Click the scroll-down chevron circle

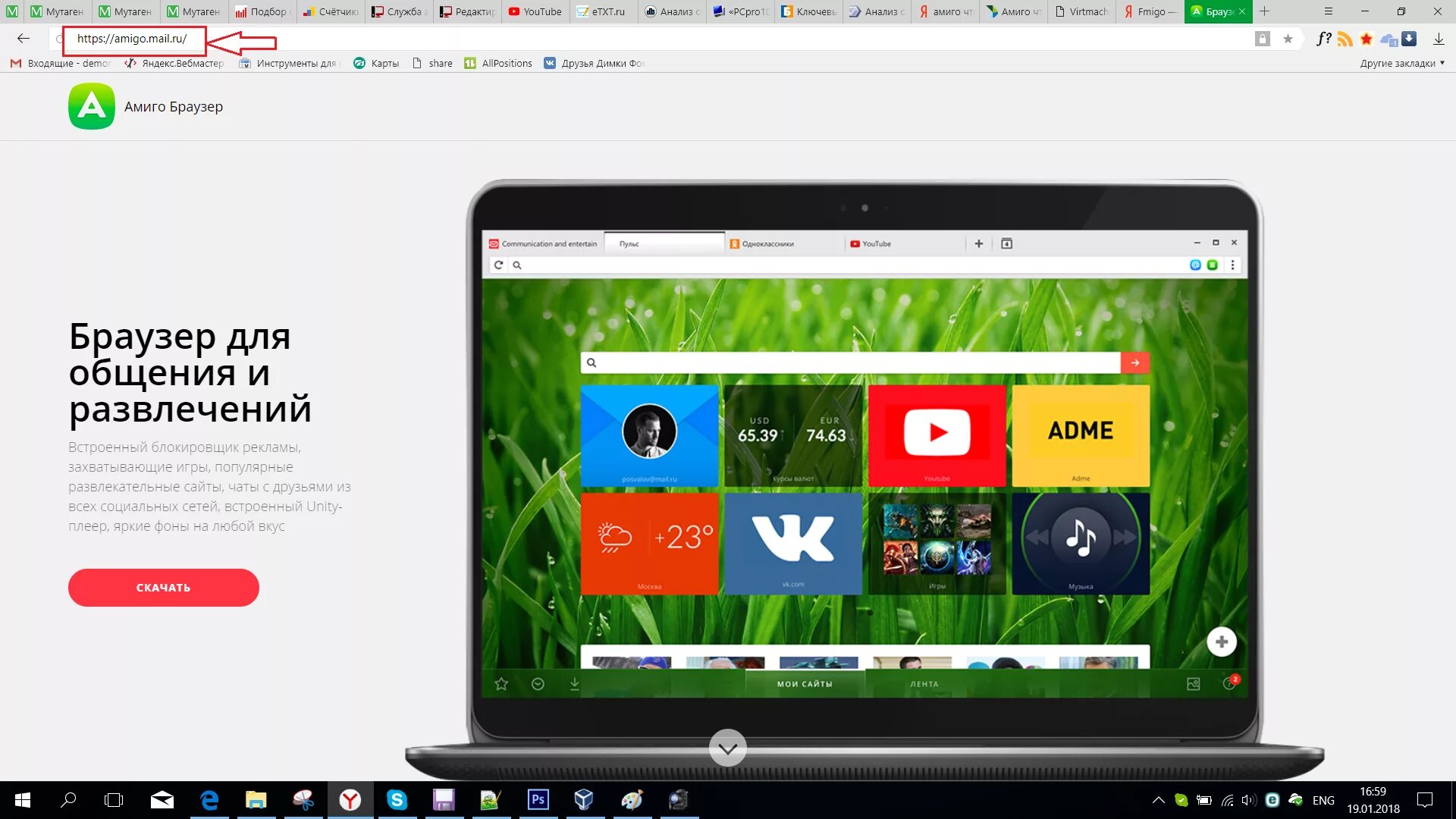click(x=728, y=748)
